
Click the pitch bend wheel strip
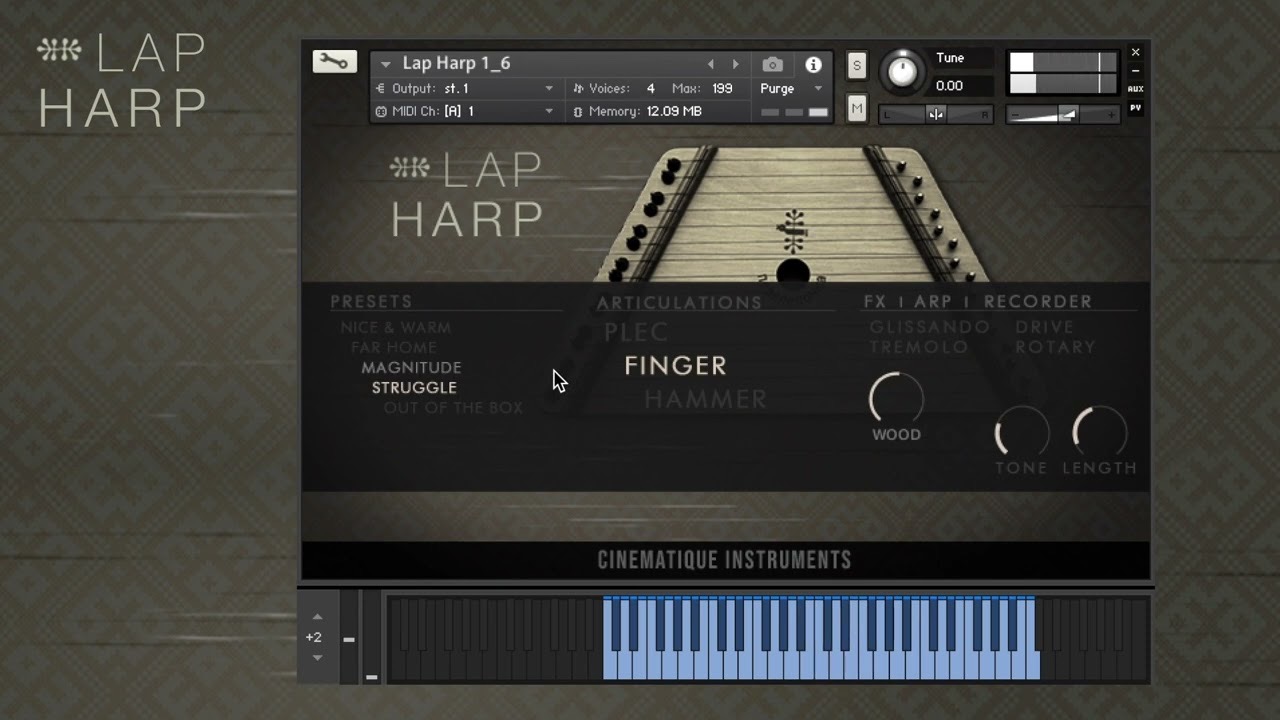[349, 637]
